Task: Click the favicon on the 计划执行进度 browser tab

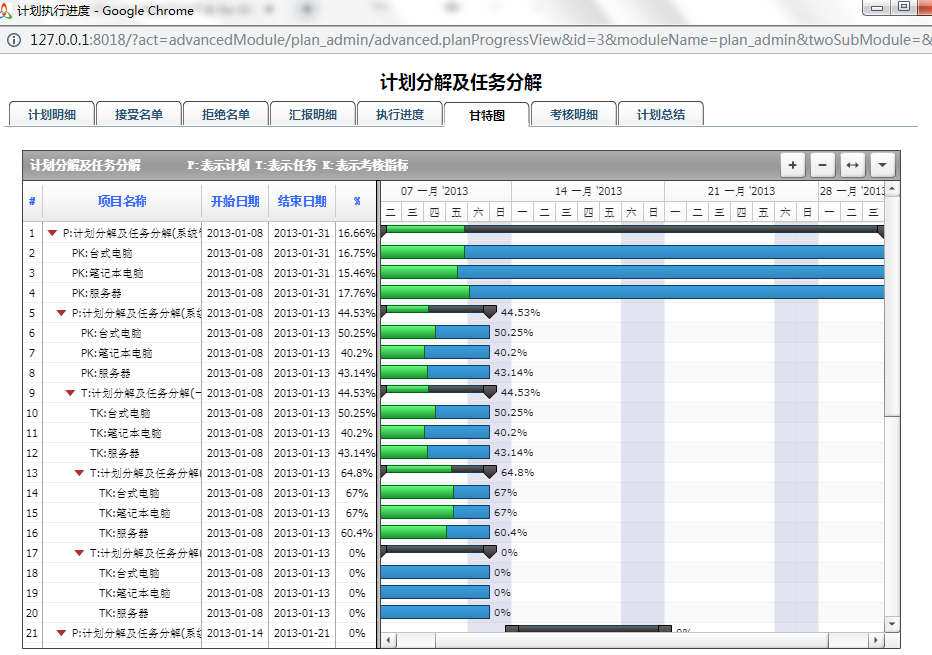Action: 11,11
